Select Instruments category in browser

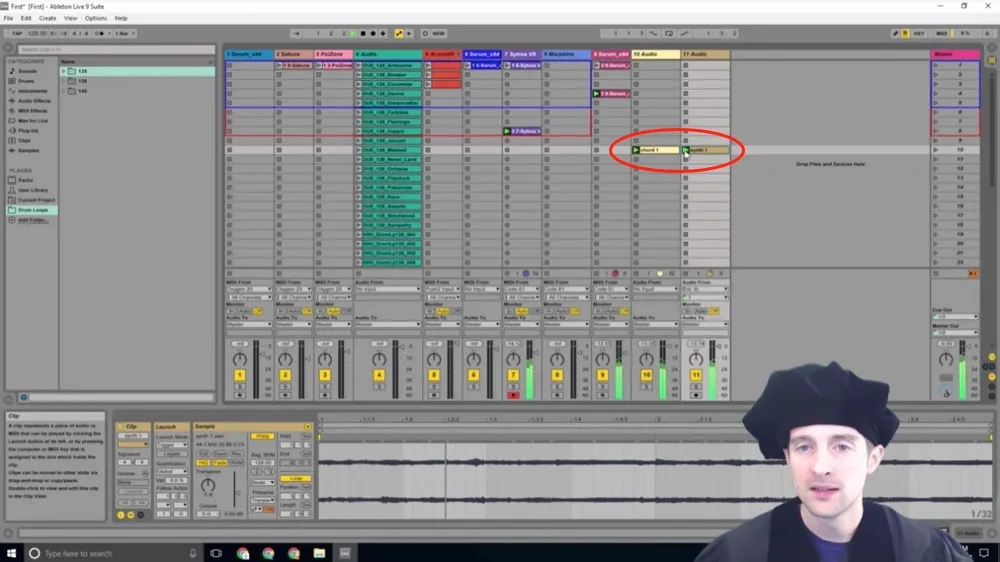click(x=32, y=91)
